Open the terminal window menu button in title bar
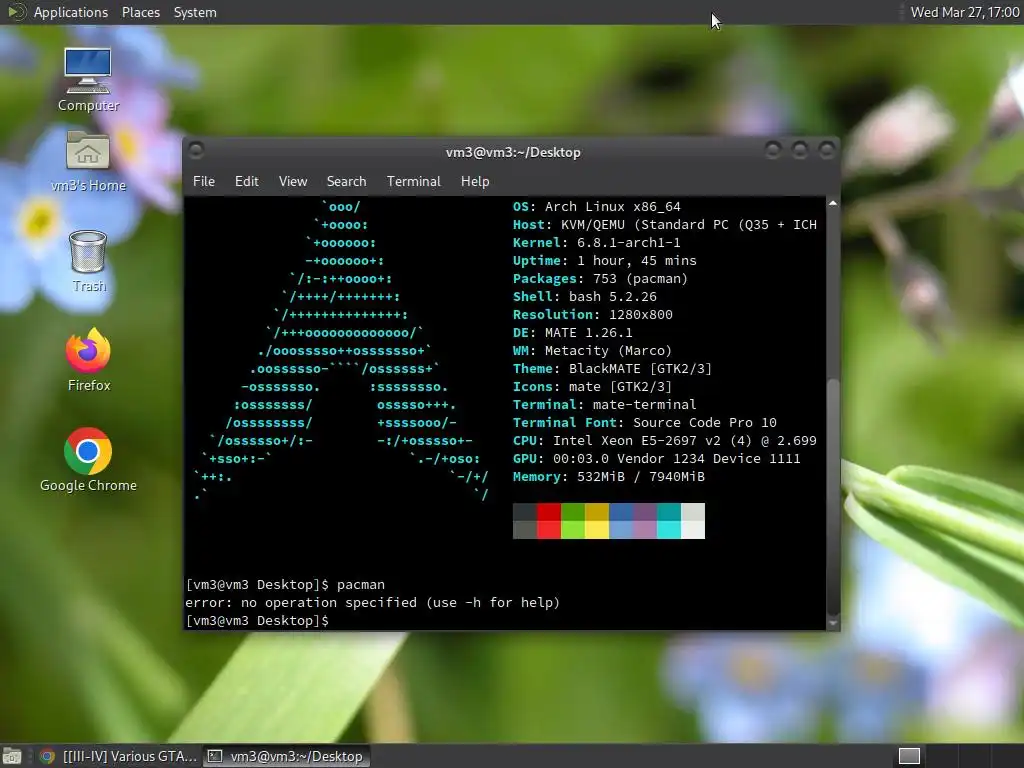 [x=196, y=151]
